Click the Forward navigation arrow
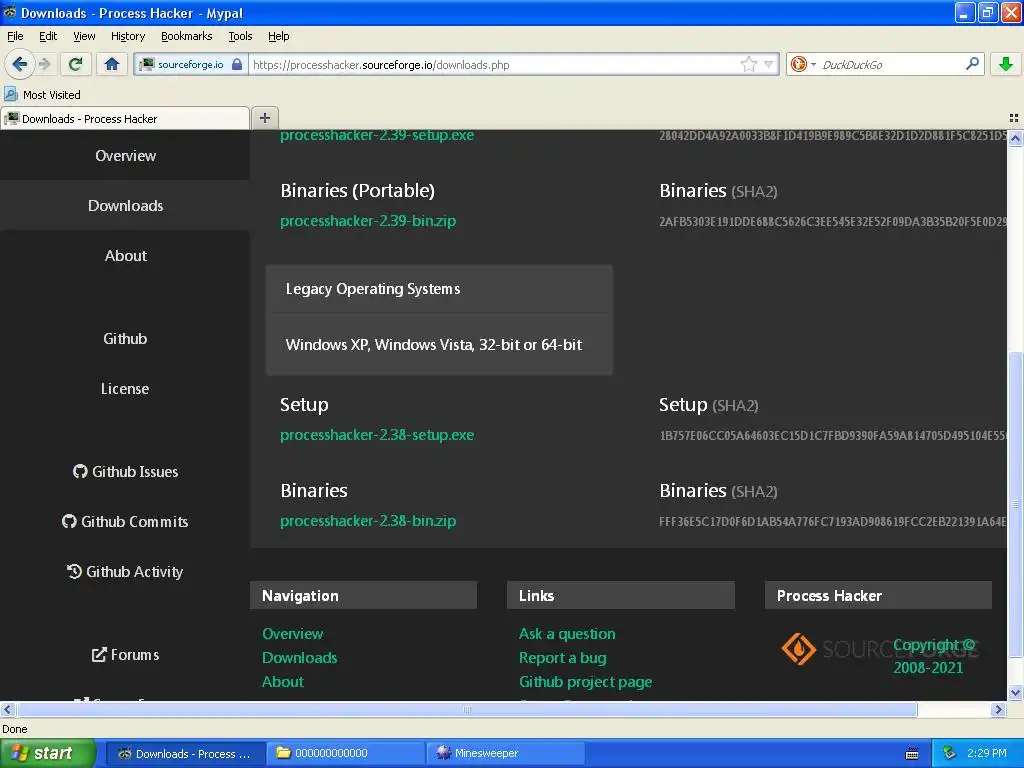The width and height of the screenshot is (1024, 768). [45, 64]
